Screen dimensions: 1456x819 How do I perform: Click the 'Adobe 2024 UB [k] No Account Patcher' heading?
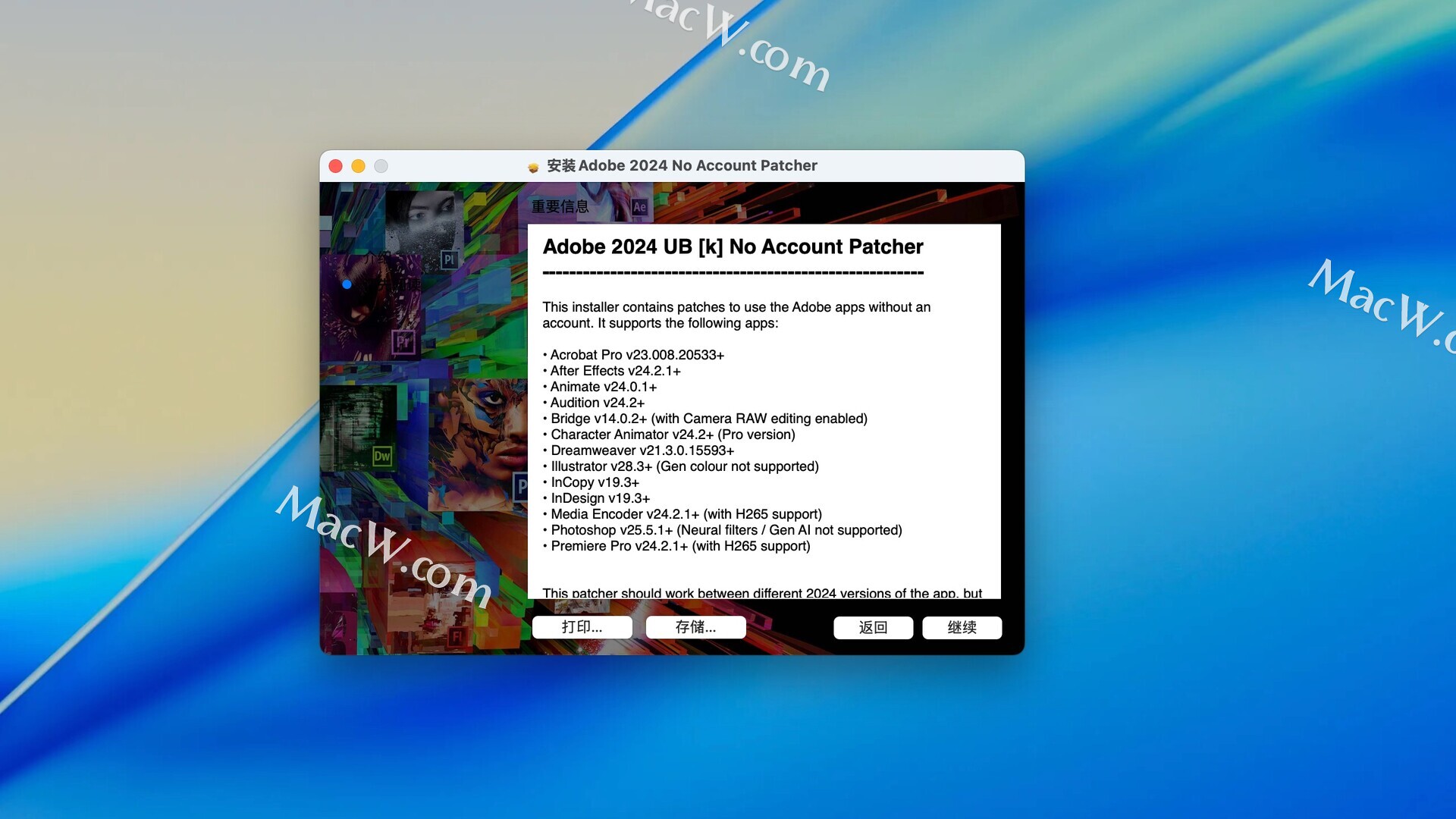click(x=733, y=246)
